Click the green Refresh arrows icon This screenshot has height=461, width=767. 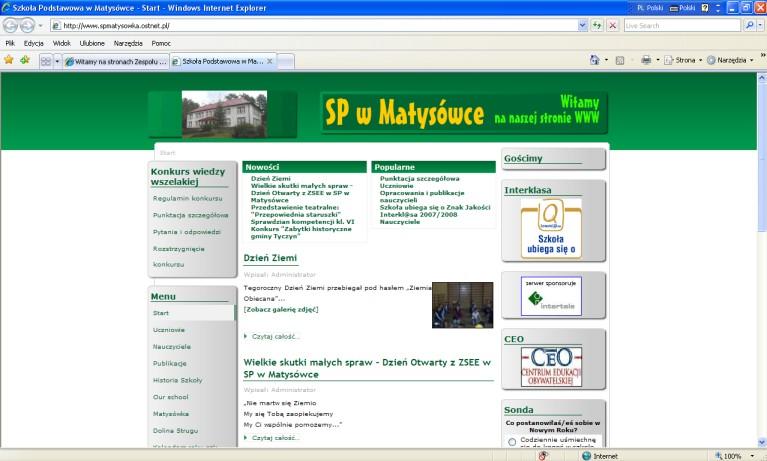click(597, 25)
